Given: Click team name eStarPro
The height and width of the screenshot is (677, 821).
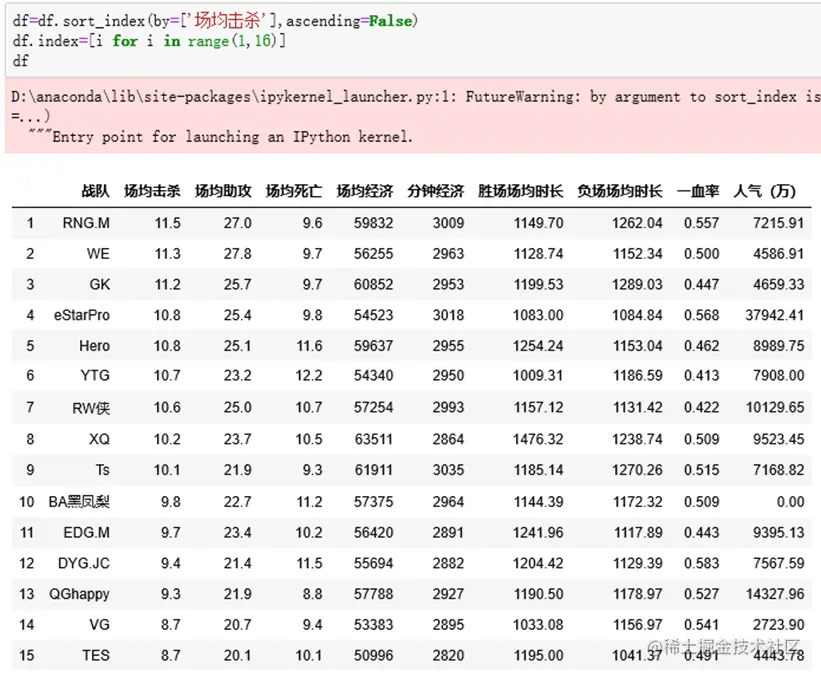Looking at the screenshot, I should coord(82,315).
